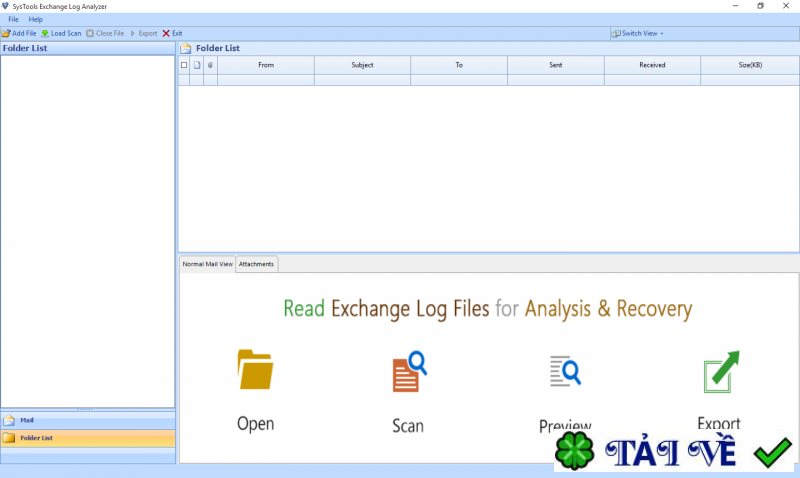Click the green Export arrow icon
The width and height of the screenshot is (800, 478).
[x=721, y=371]
